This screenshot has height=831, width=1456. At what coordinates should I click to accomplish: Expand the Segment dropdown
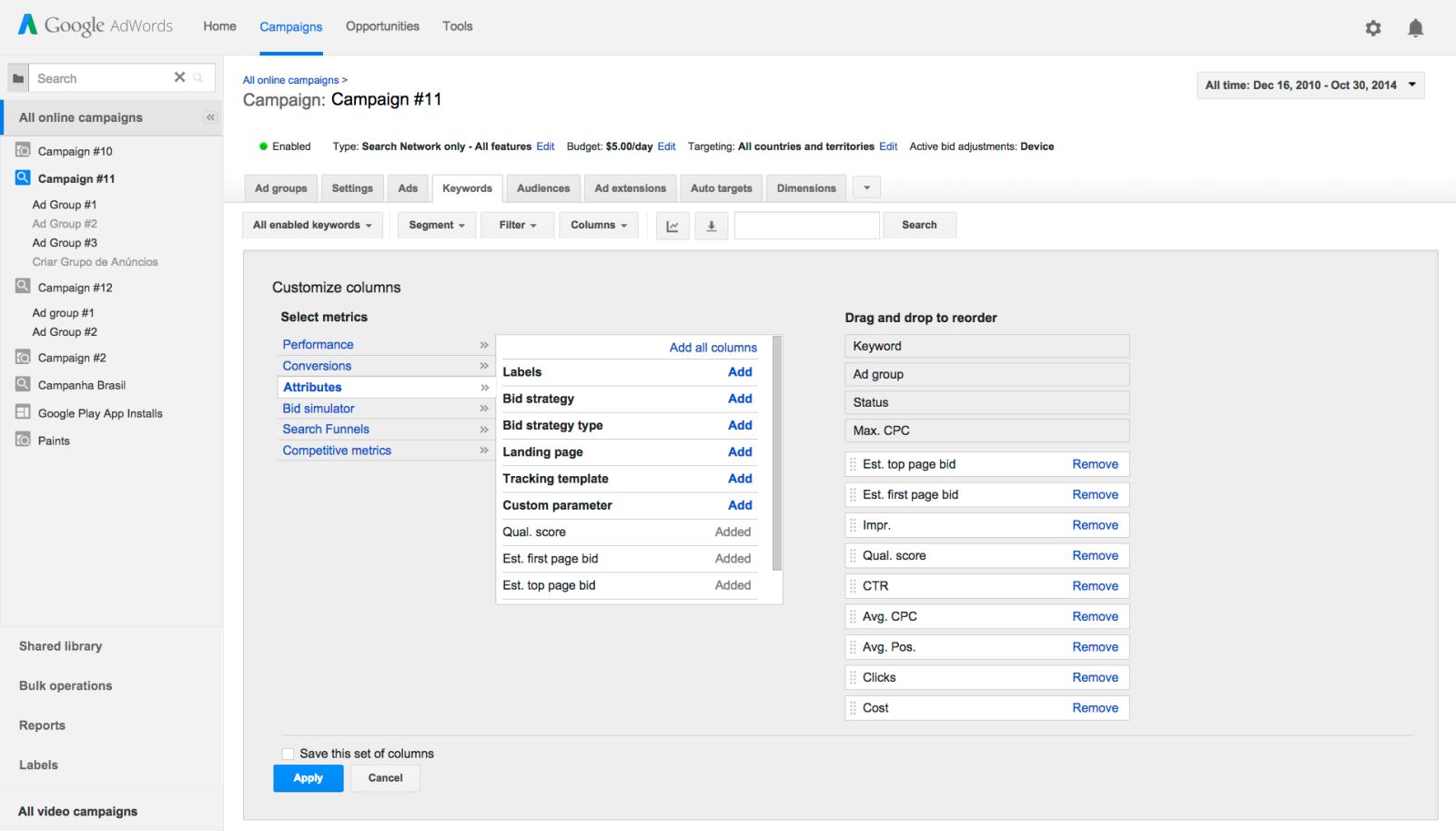[437, 225]
